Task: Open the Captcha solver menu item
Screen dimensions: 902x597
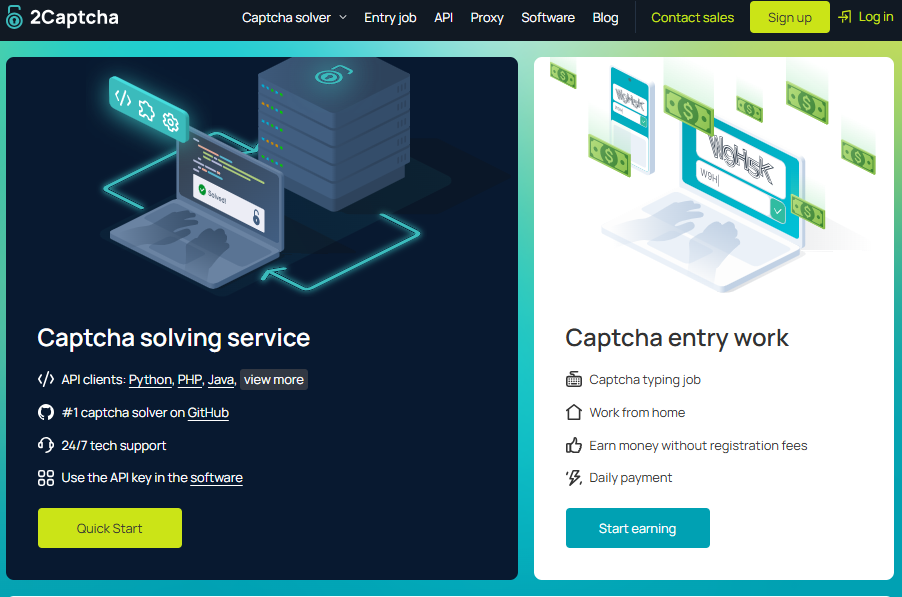Action: (x=286, y=17)
